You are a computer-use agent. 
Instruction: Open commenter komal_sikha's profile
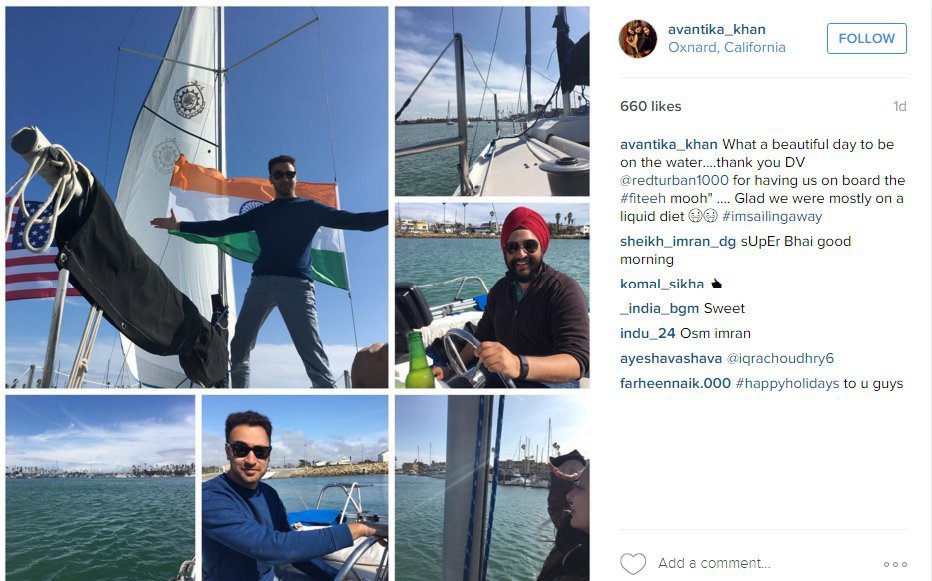662,283
